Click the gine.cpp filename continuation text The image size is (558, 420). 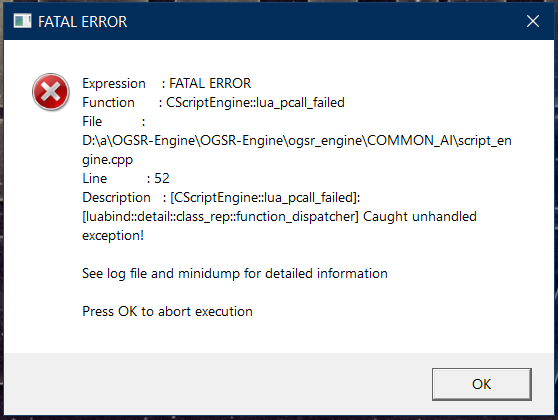point(107,159)
